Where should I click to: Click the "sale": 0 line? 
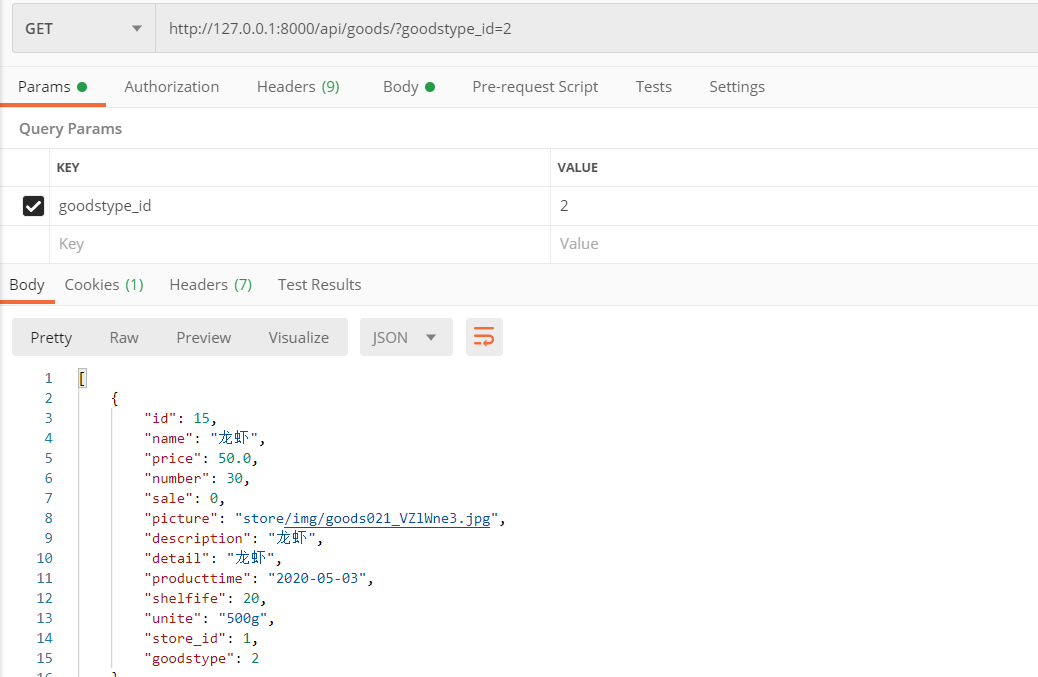point(185,498)
